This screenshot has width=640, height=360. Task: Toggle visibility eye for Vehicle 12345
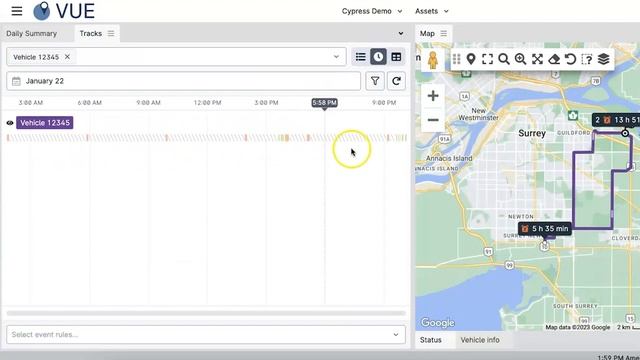10,123
